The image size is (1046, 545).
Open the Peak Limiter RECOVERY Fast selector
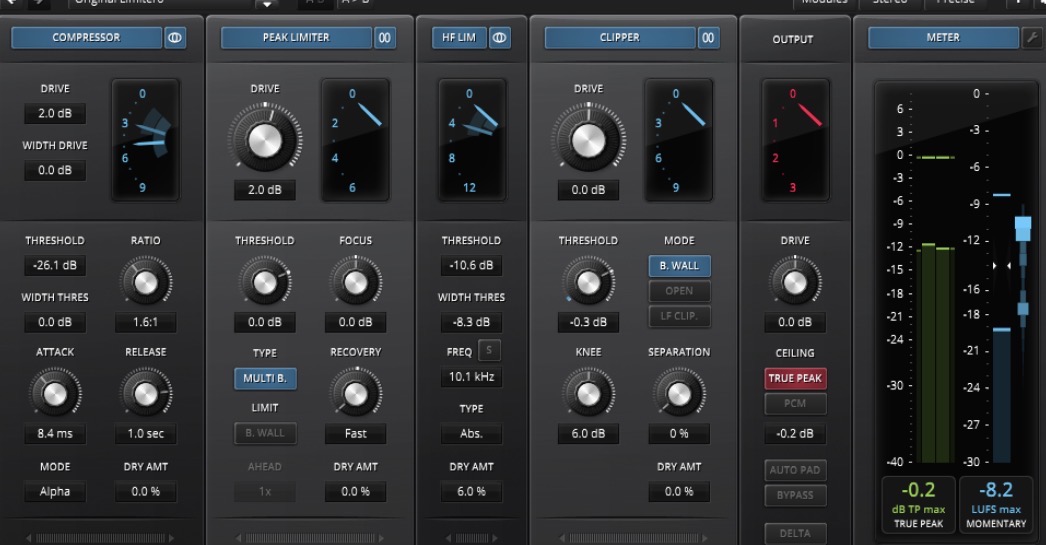(x=356, y=434)
